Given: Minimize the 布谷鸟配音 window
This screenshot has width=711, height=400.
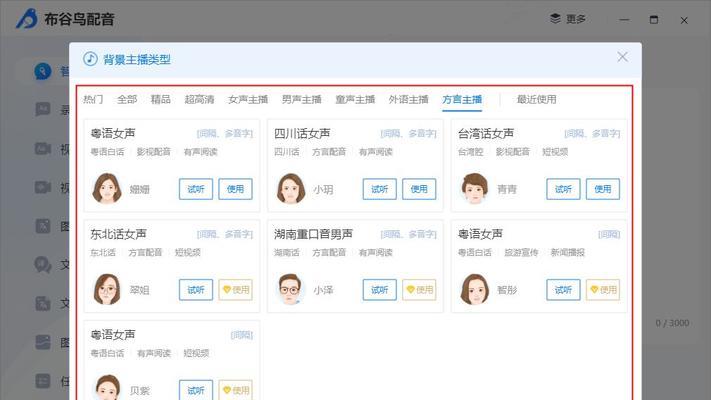Looking at the screenshot, I should 624,20.
